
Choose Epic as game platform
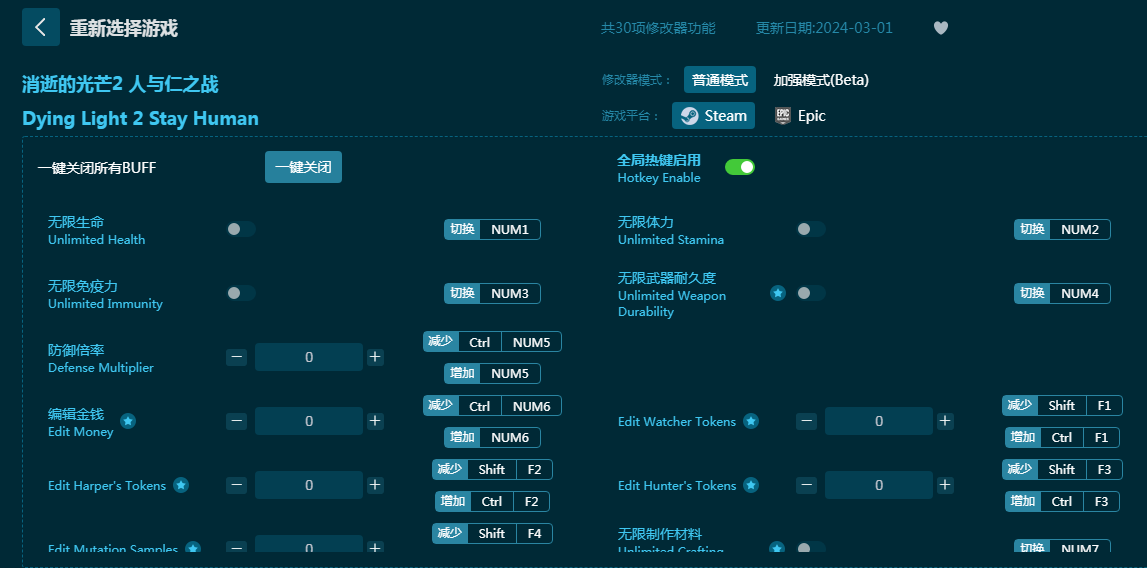tap(800, 116)
